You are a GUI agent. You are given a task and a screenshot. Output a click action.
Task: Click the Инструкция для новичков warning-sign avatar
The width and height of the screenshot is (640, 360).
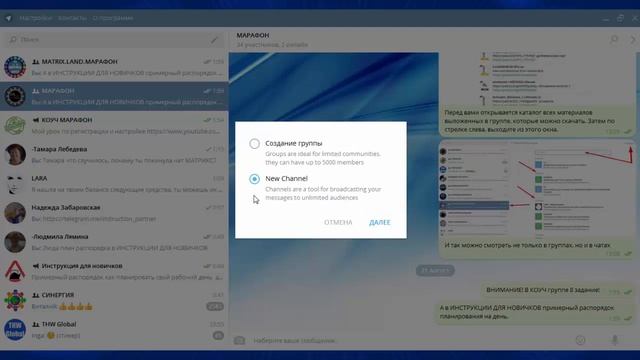pyautogui.click(x=15, y=271)
